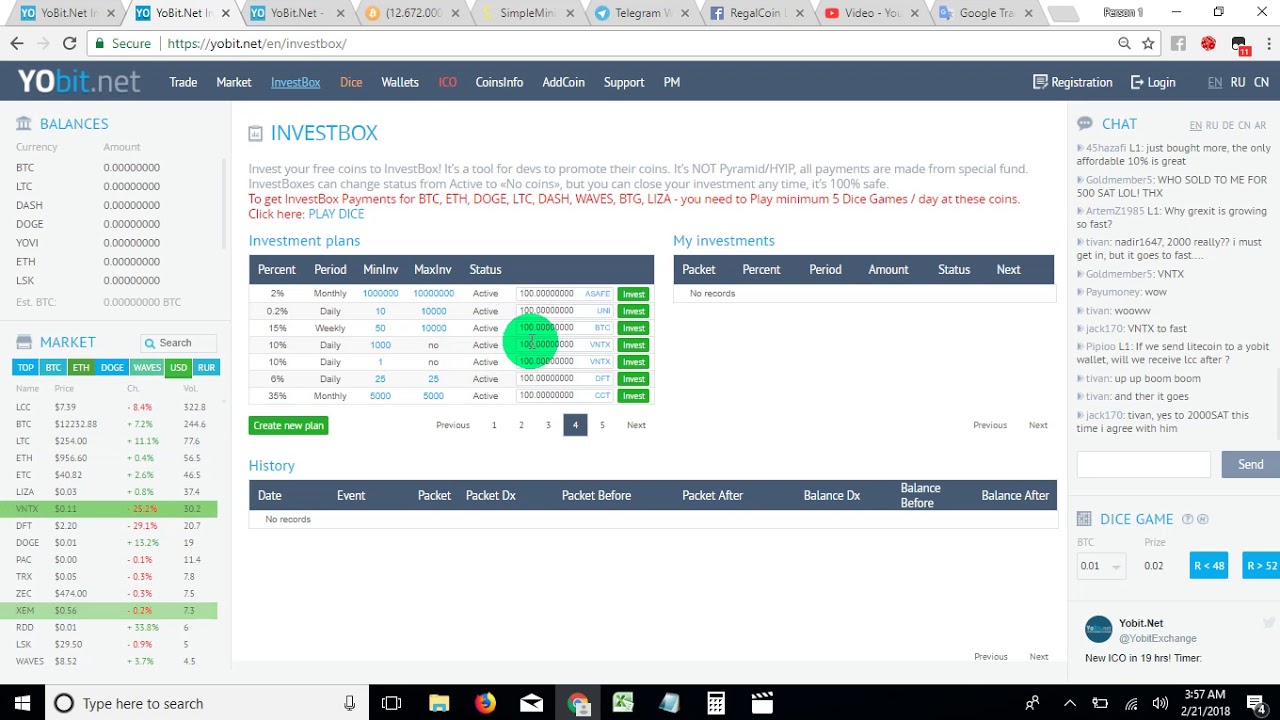
Task: Click the Chat speech bubble icon
Action: (x=1085, y=124)
